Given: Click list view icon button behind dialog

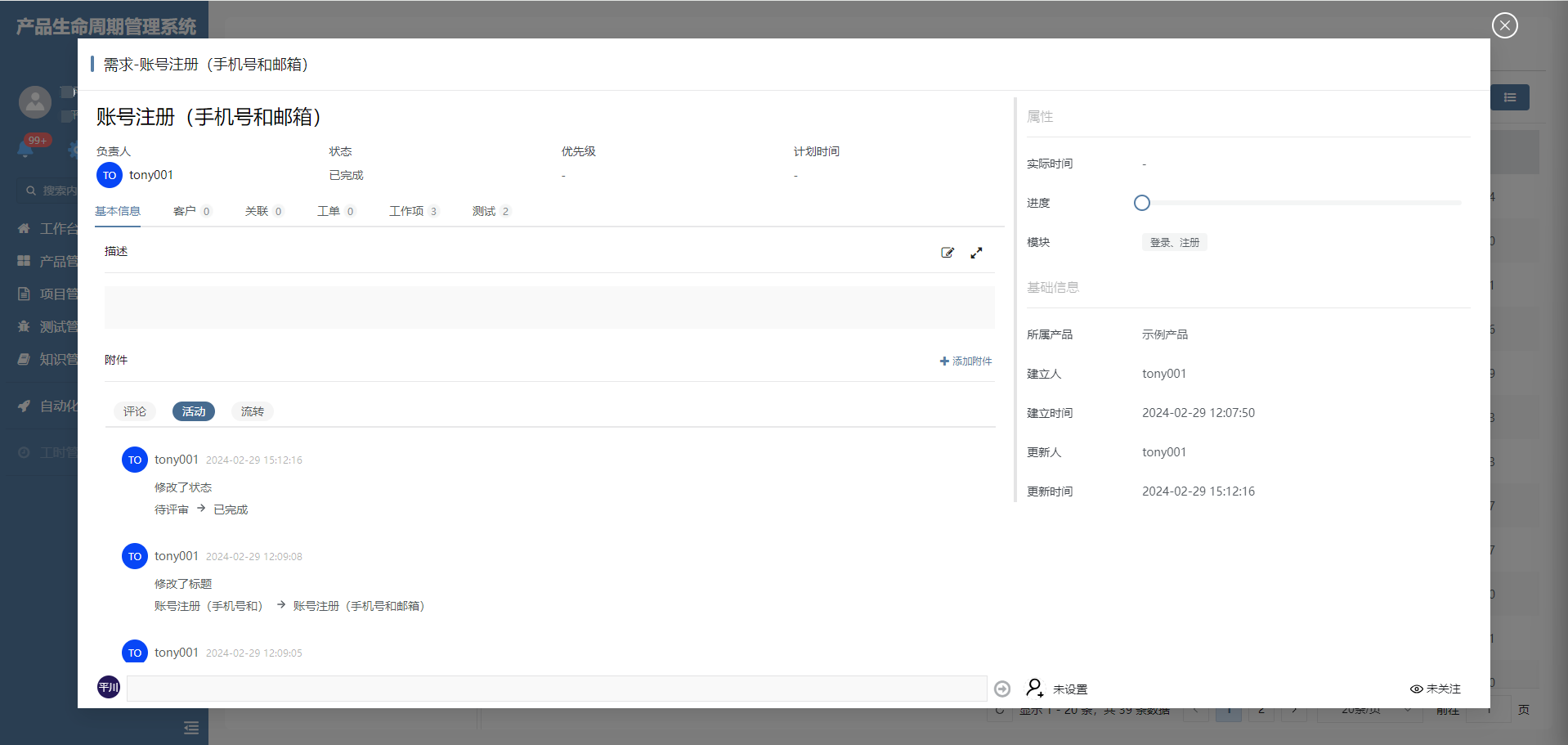Looking at the screenshot, I should [1510, 97].
